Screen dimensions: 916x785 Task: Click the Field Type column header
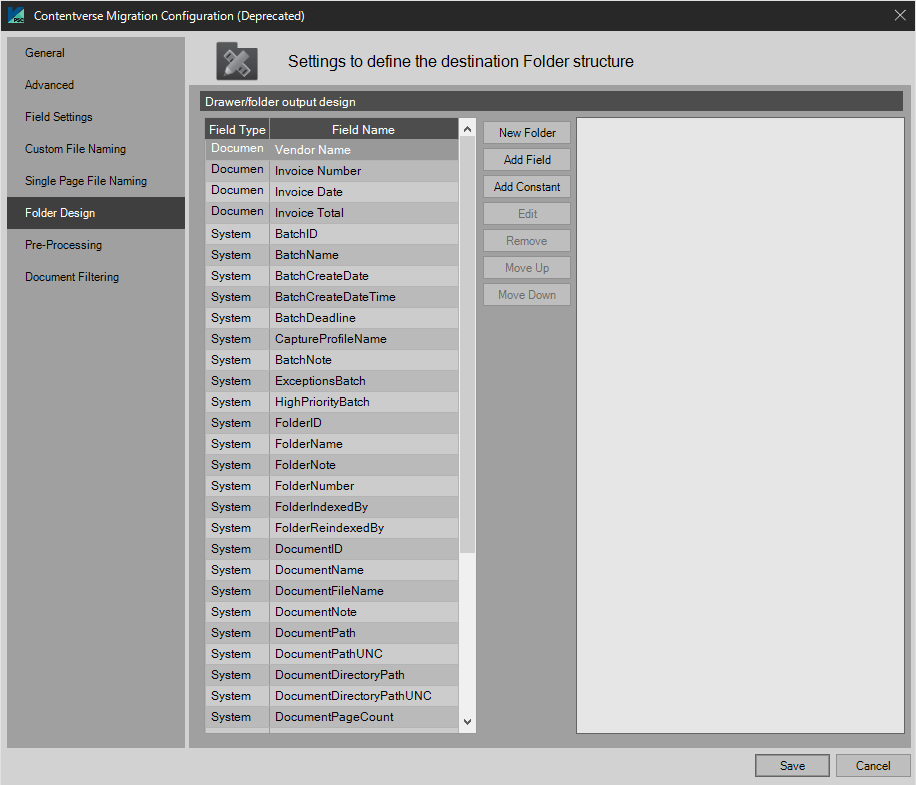[x=237, y=130]
